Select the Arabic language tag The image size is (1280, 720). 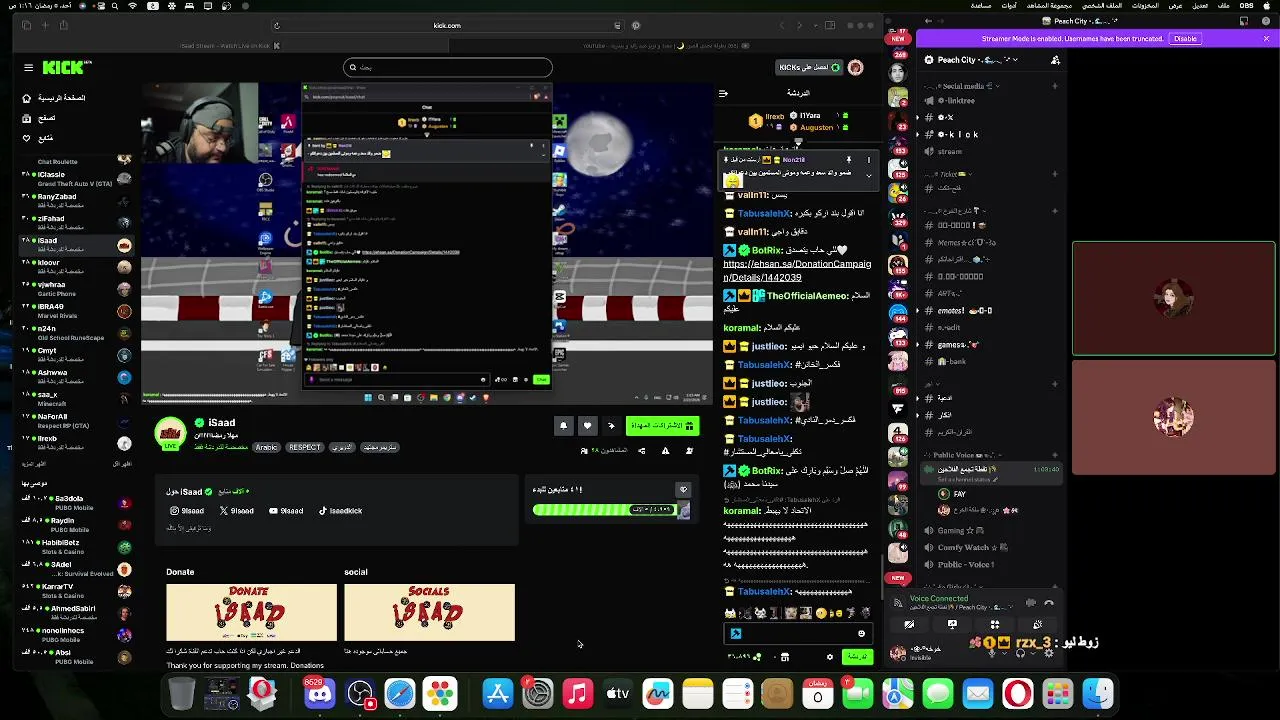click(266, 447)
